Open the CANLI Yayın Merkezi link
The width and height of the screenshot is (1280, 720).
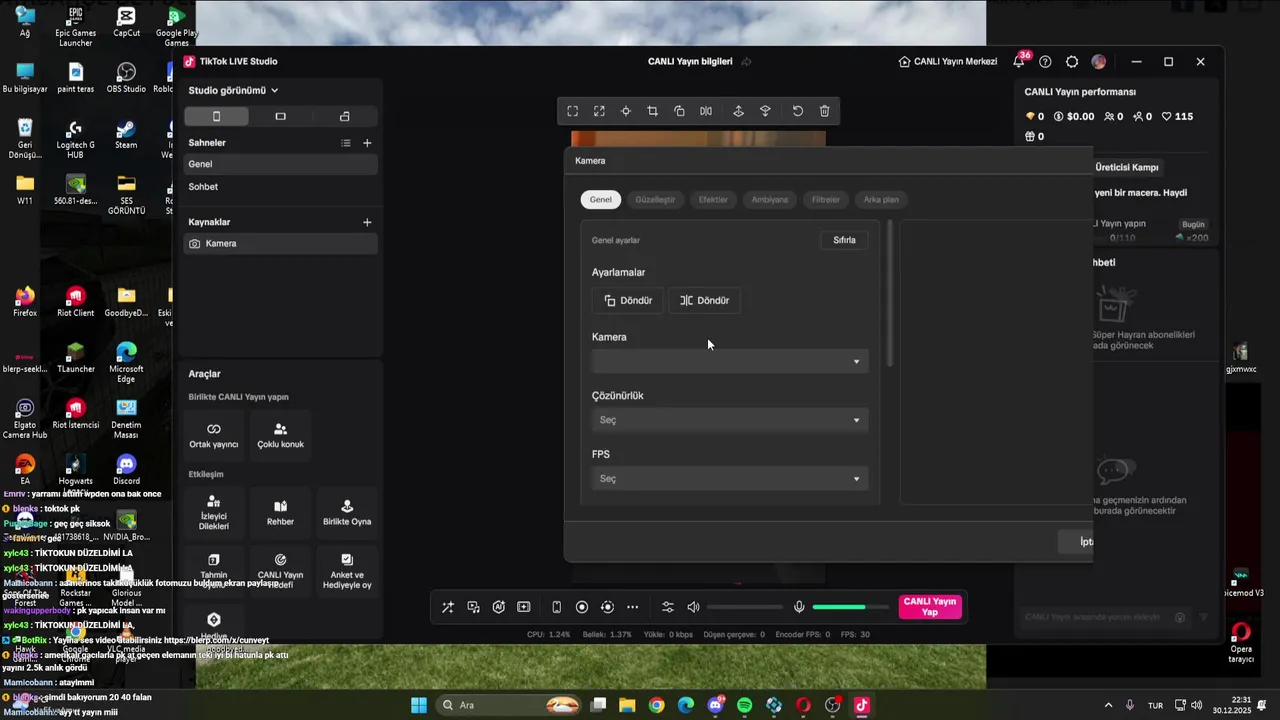point(947,61)
